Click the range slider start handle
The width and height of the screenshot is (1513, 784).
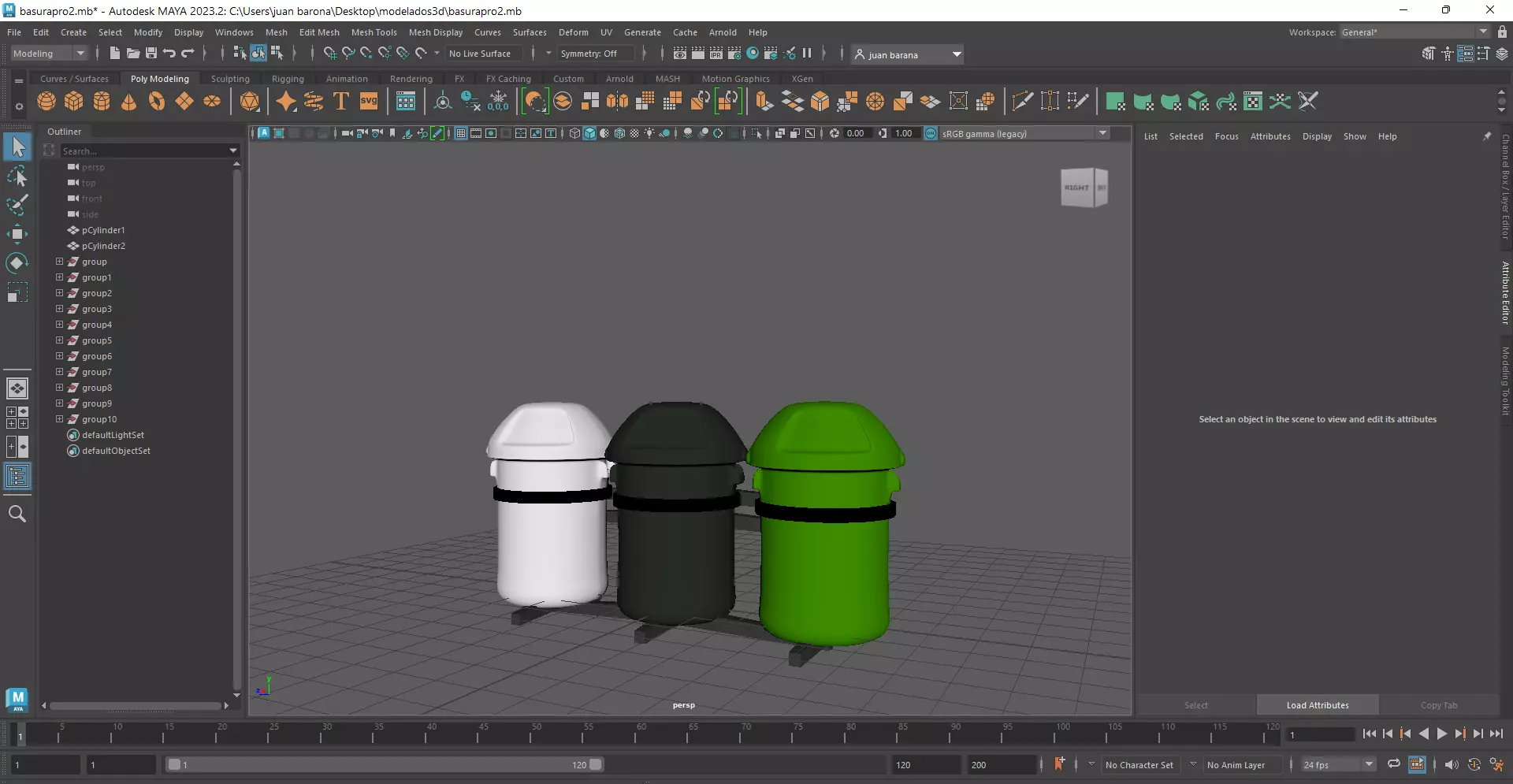click(174, 764)
